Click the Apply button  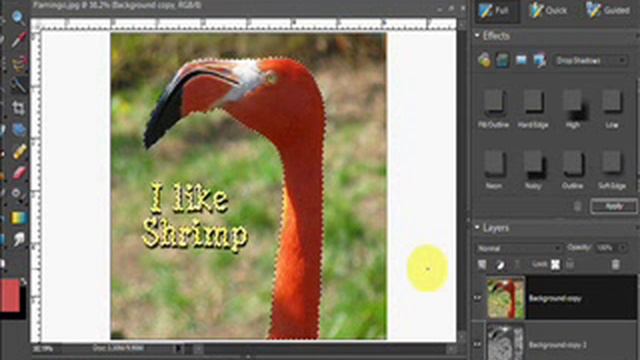(x=613, y=206)
